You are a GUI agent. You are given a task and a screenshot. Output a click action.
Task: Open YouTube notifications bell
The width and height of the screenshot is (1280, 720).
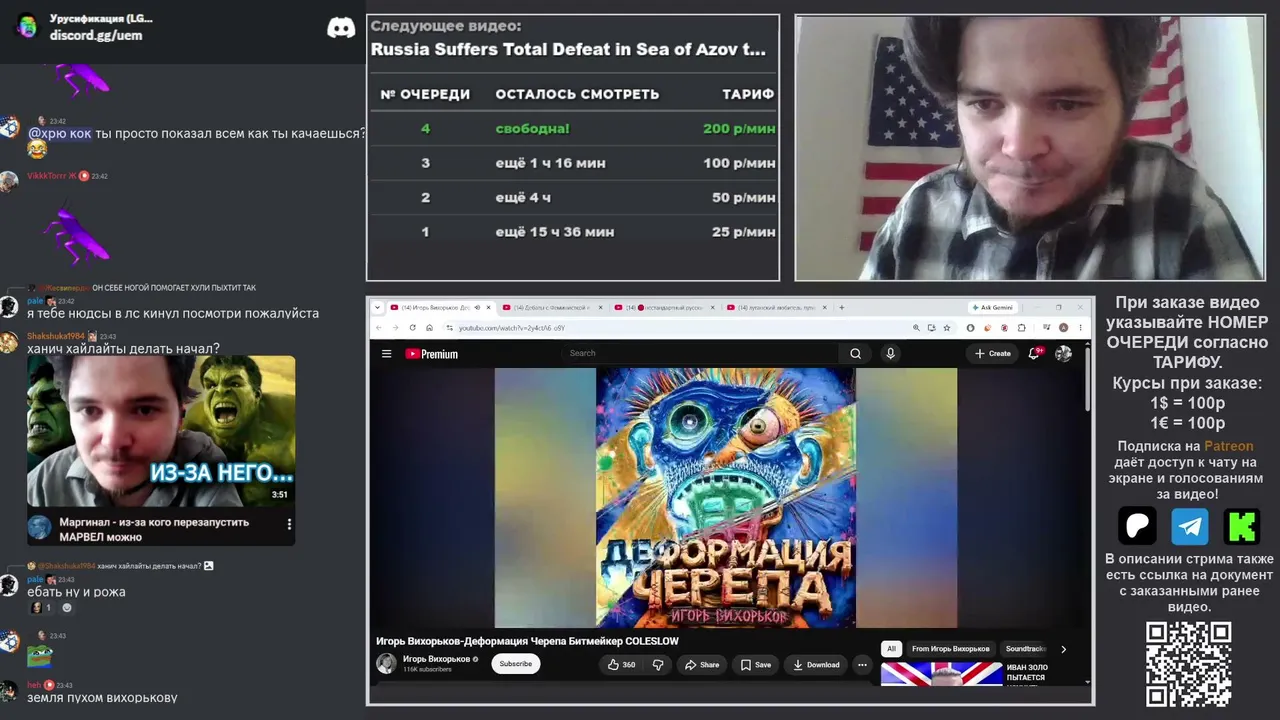pos(1036,353)
